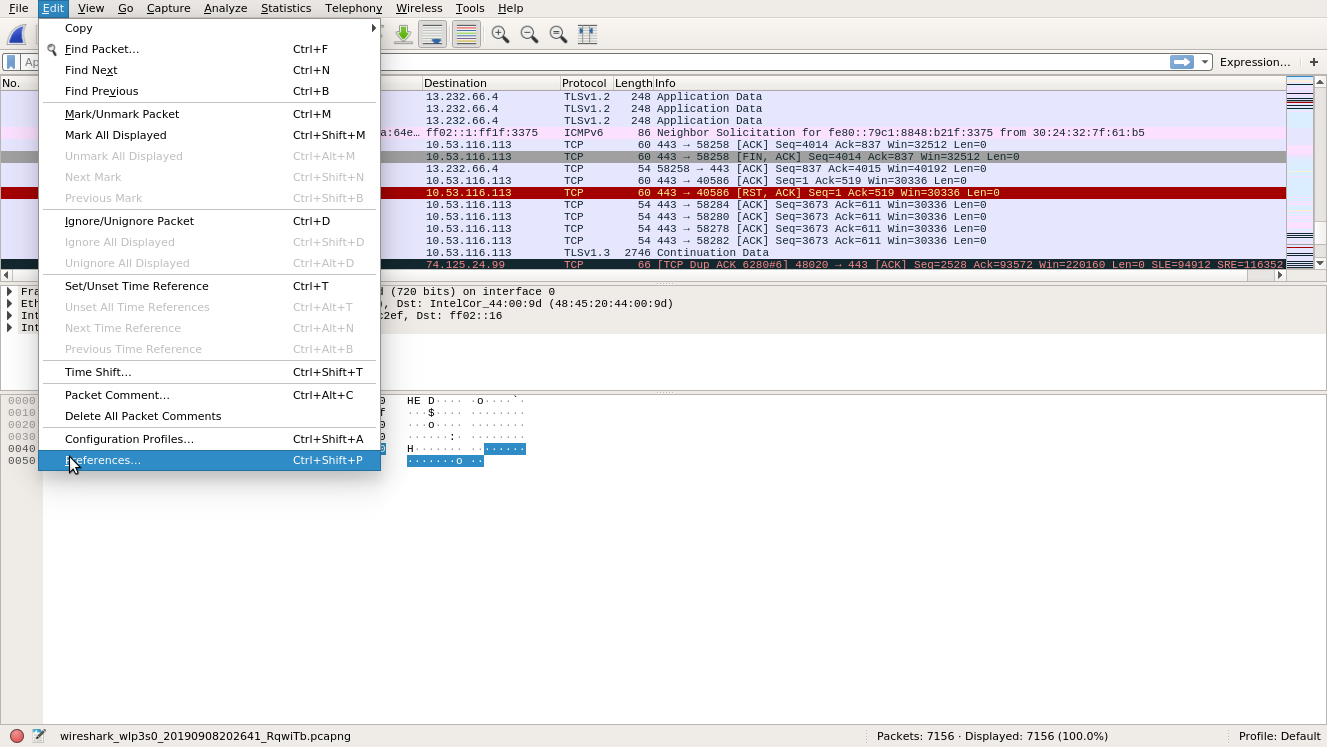Open the Statistics menu
The width and height of the screenshot is (1327, 747).
click(286, 8)
